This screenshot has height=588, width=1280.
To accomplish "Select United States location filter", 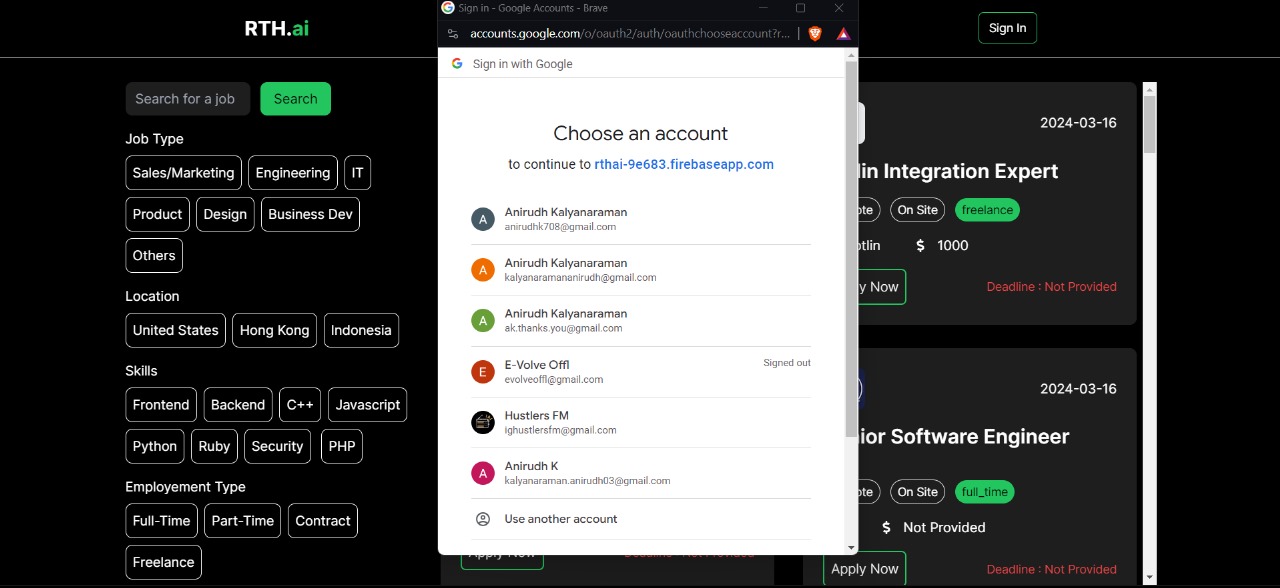I will 175,330.
